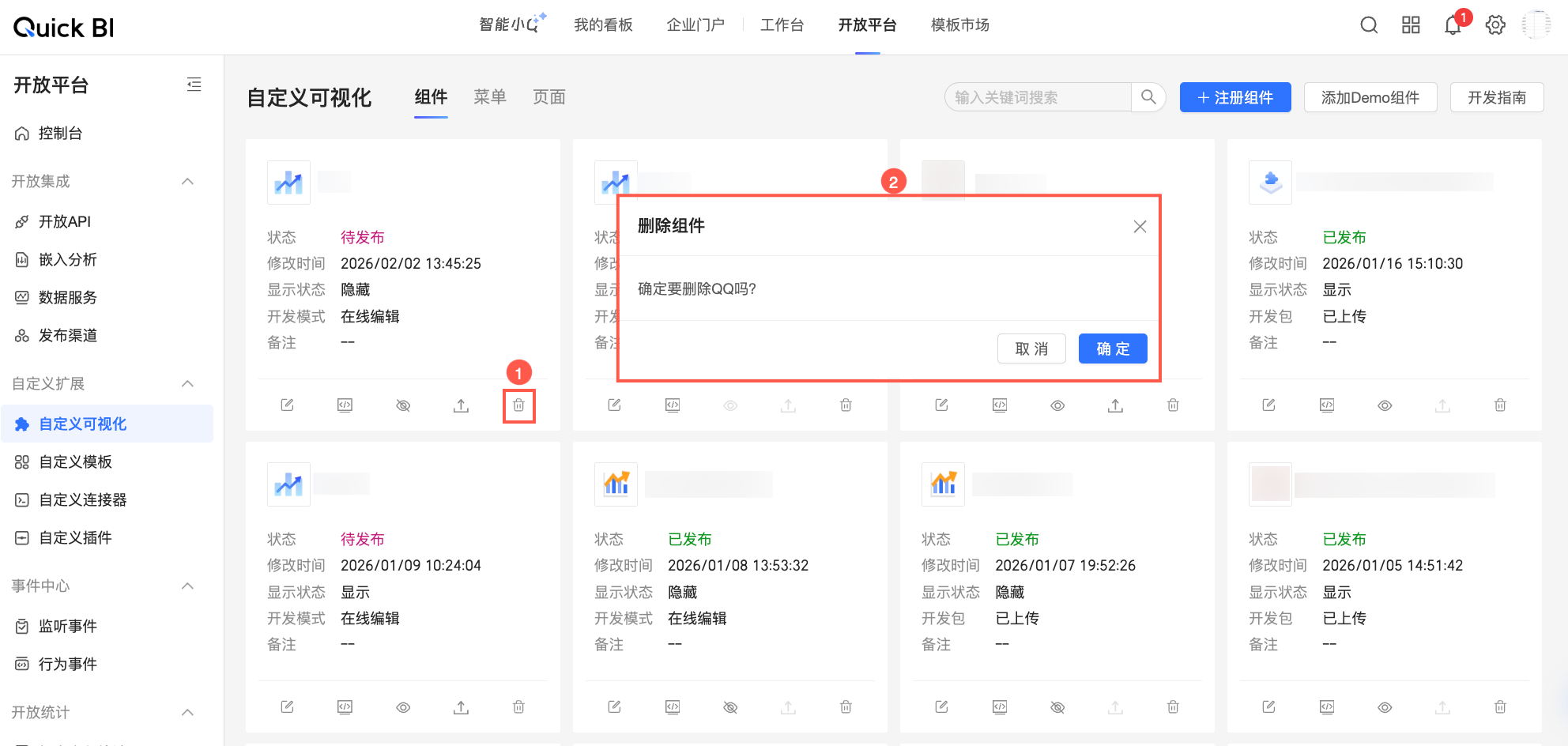Open the apps grid icon in the top bar
This screenshot has width=1568, height=746.
click(1411, 25)
